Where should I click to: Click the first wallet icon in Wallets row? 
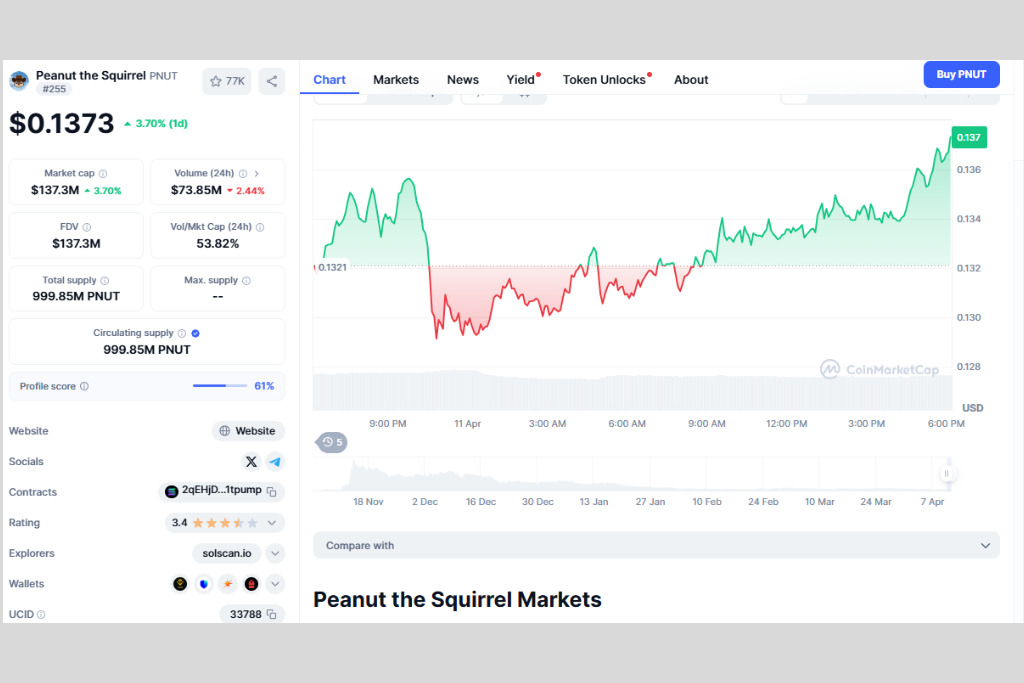(x=180, y=584)
